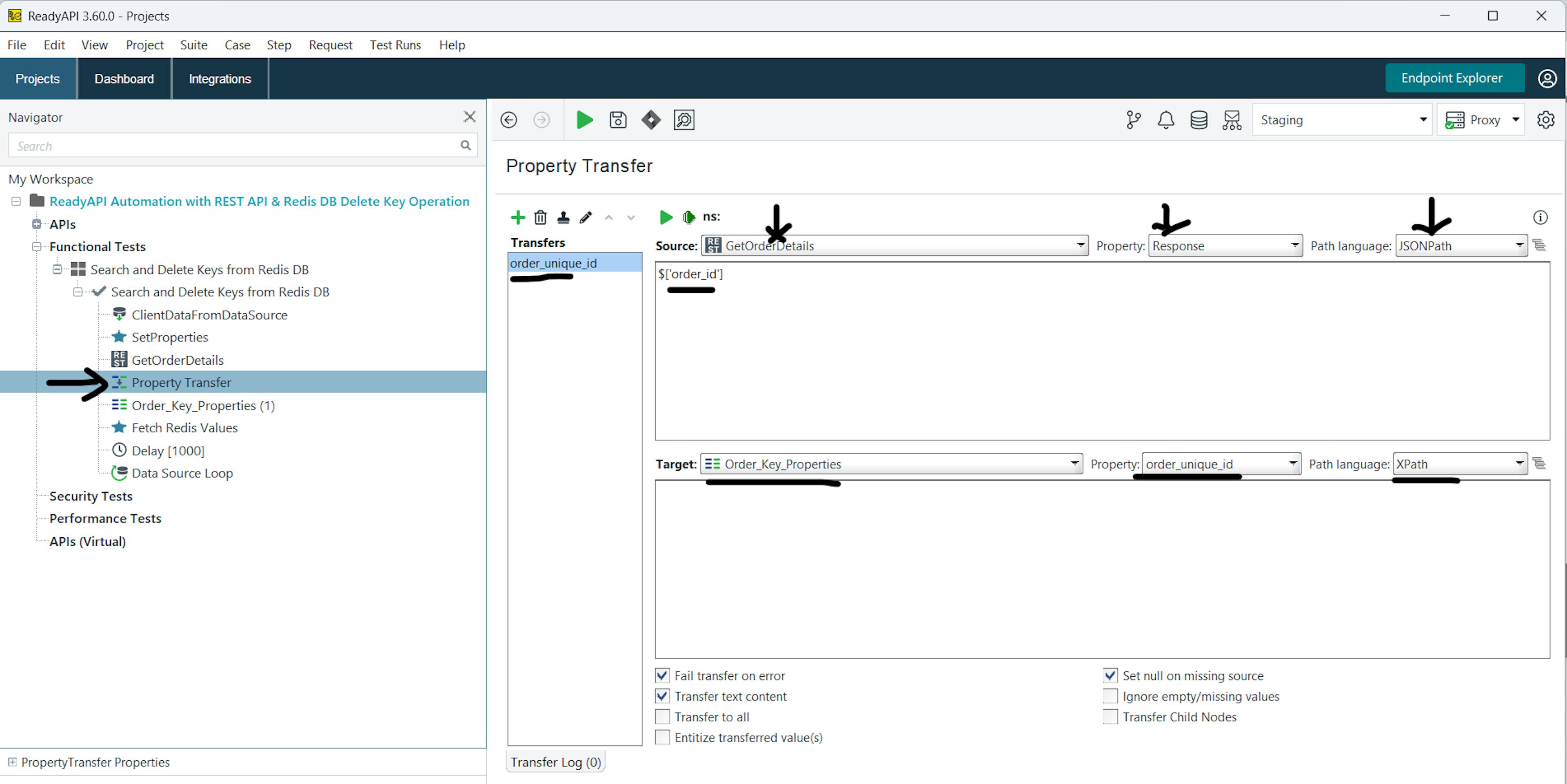1567x784 pixels.
Task: Open preferences gear icon
Action: tap(1545, 120)
